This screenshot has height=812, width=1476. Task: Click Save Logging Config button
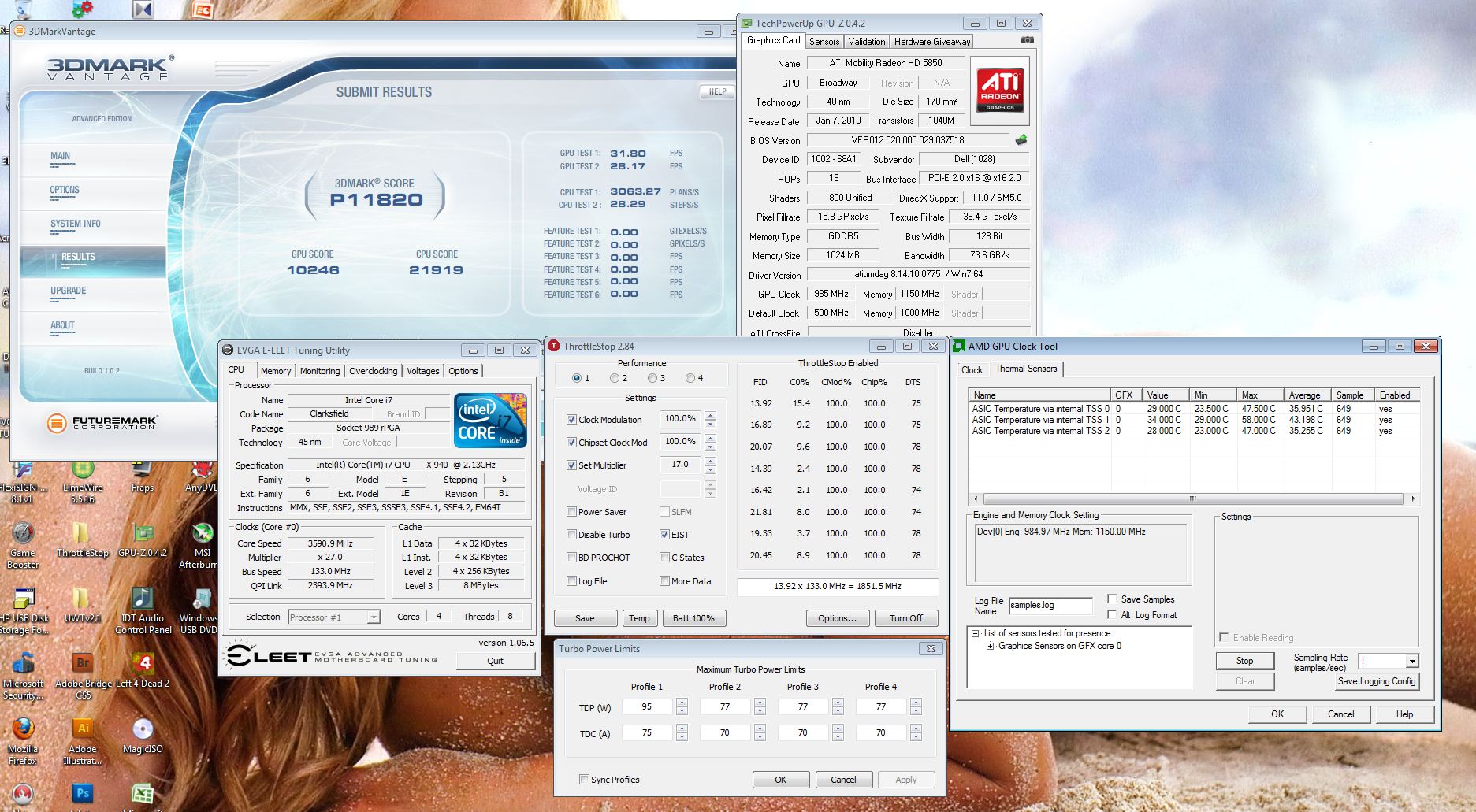pyautogui.click(x=1377, y=681)
